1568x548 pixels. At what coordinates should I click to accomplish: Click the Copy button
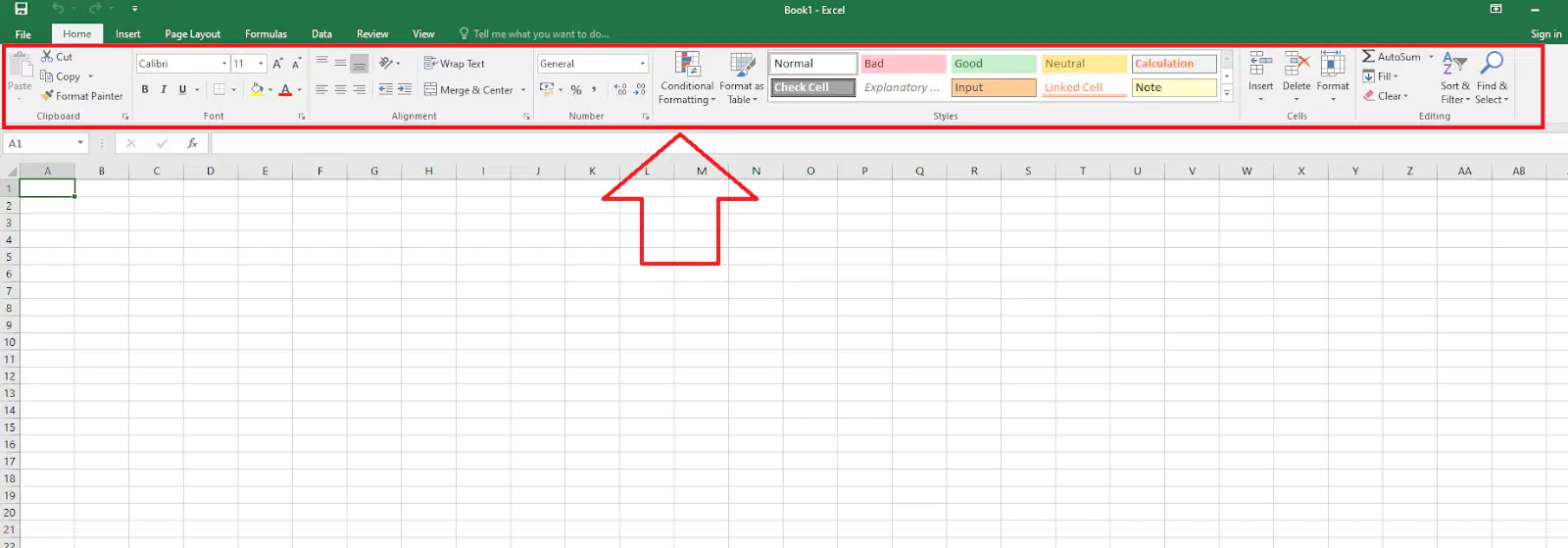tap(61, 76)
